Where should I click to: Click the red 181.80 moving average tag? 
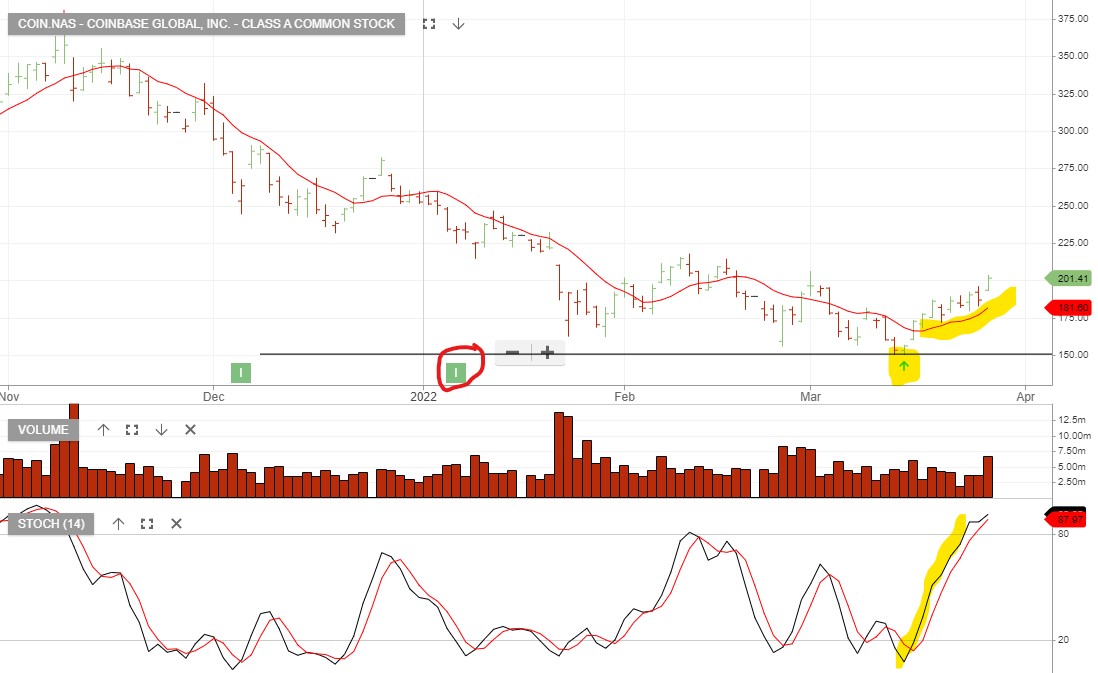1069,307
